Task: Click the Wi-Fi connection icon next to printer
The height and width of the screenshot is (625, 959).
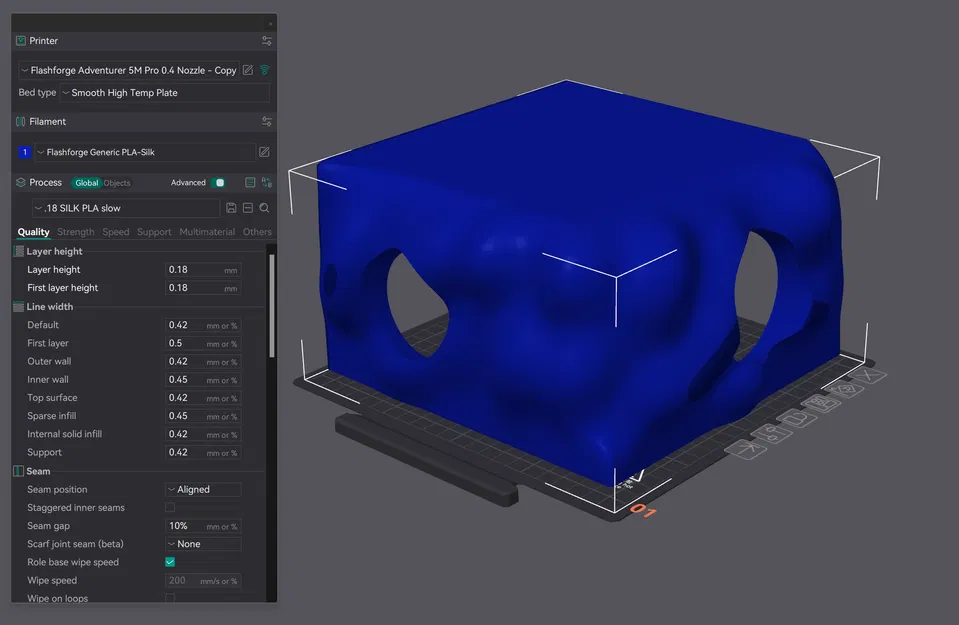Action: click(x=265, y=70)
